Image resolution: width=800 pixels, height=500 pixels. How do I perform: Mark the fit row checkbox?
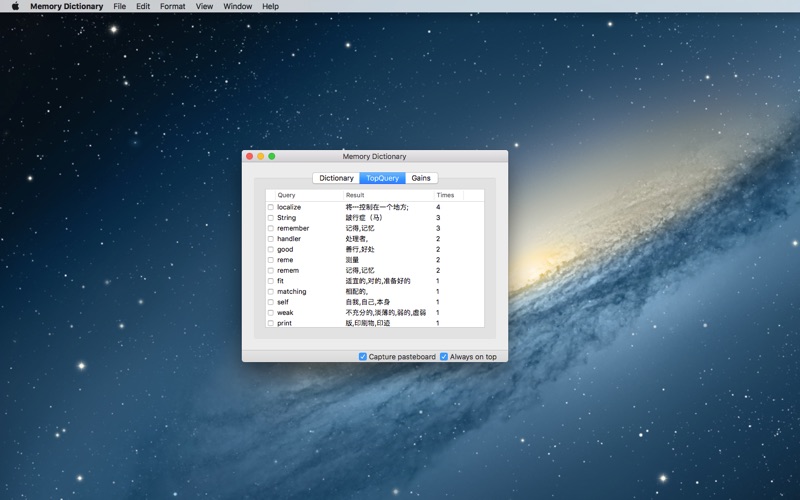tap(270, 281)
